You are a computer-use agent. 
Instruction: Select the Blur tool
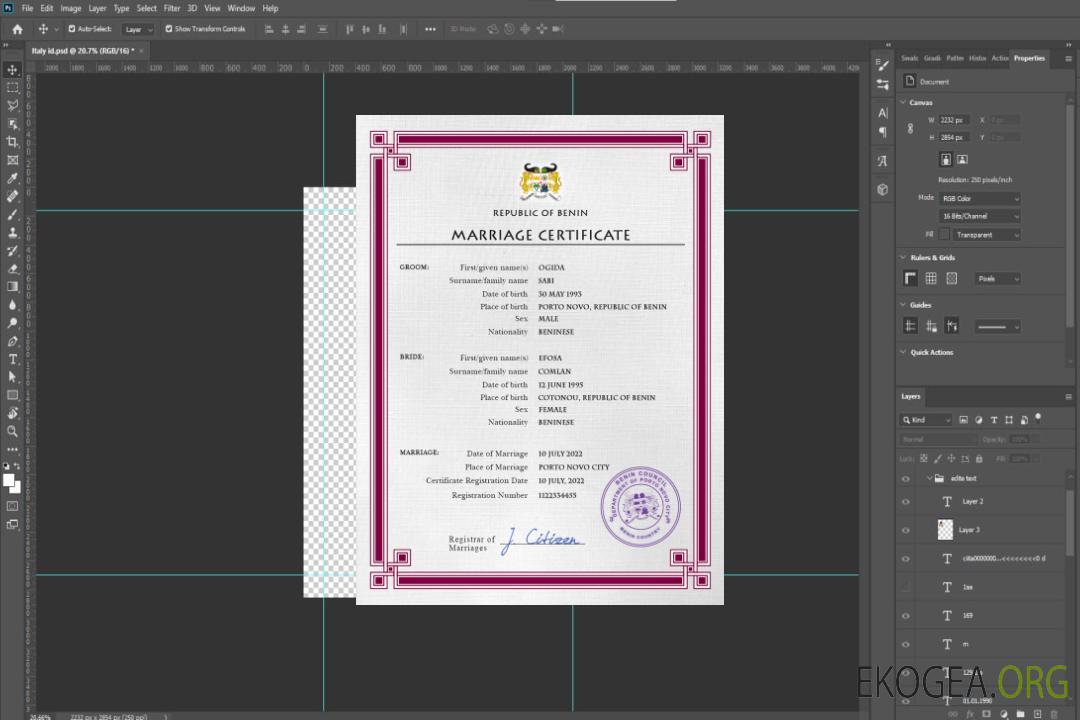click(x=12, y=305)
